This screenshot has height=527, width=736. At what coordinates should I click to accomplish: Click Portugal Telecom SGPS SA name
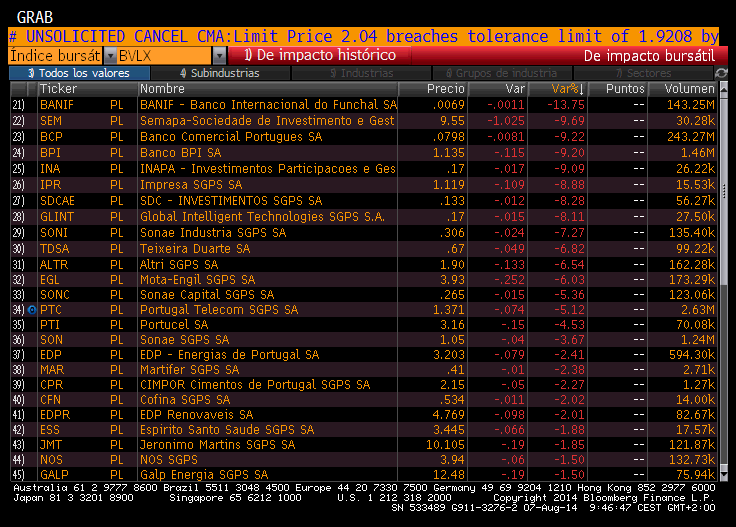(219, 310)
